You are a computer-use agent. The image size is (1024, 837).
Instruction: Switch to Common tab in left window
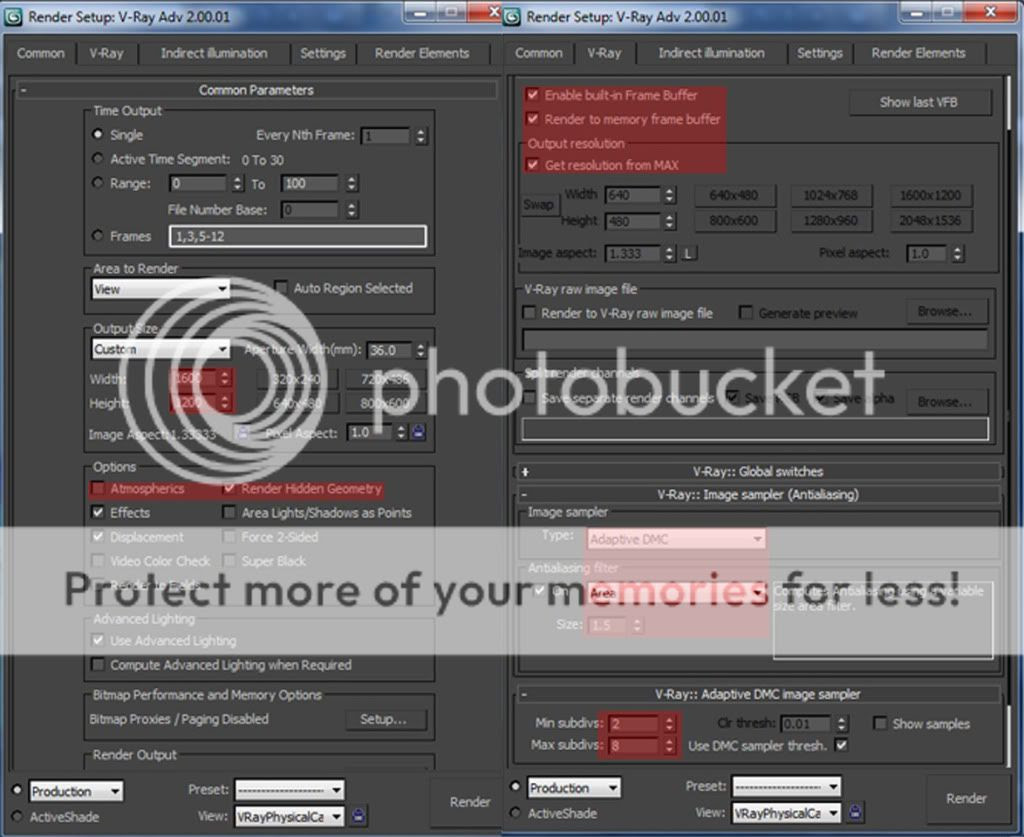pos(40,53)
